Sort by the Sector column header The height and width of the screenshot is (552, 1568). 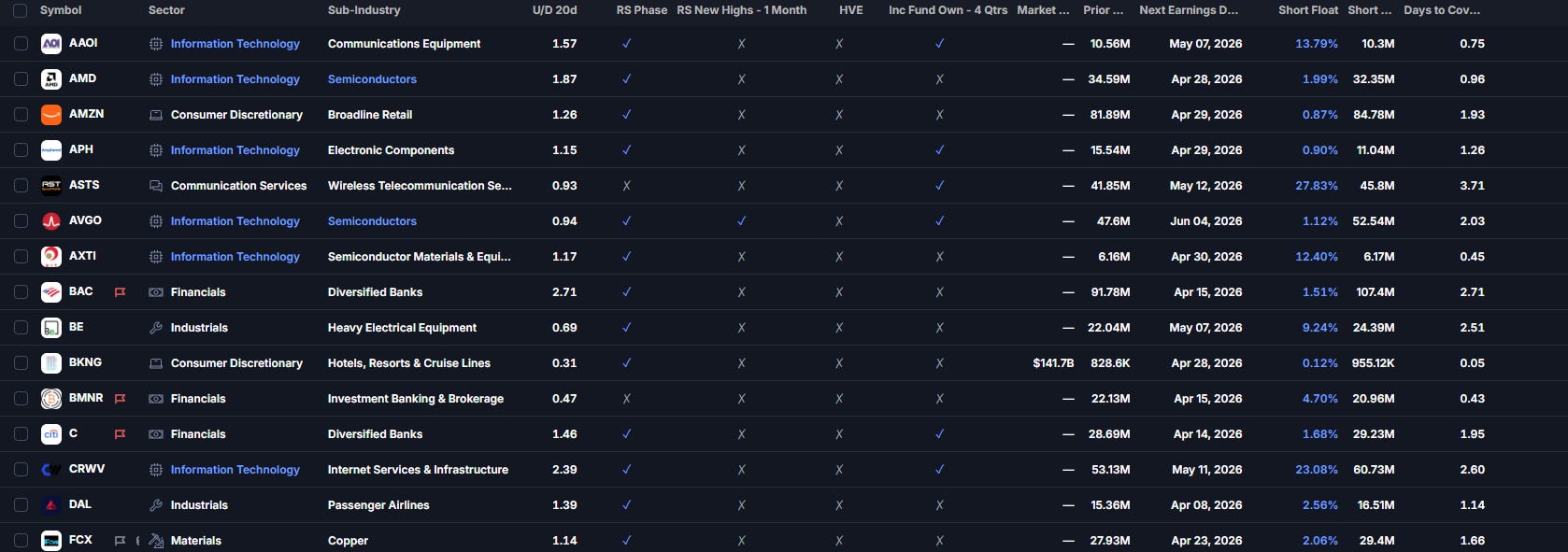click(166, 10)
